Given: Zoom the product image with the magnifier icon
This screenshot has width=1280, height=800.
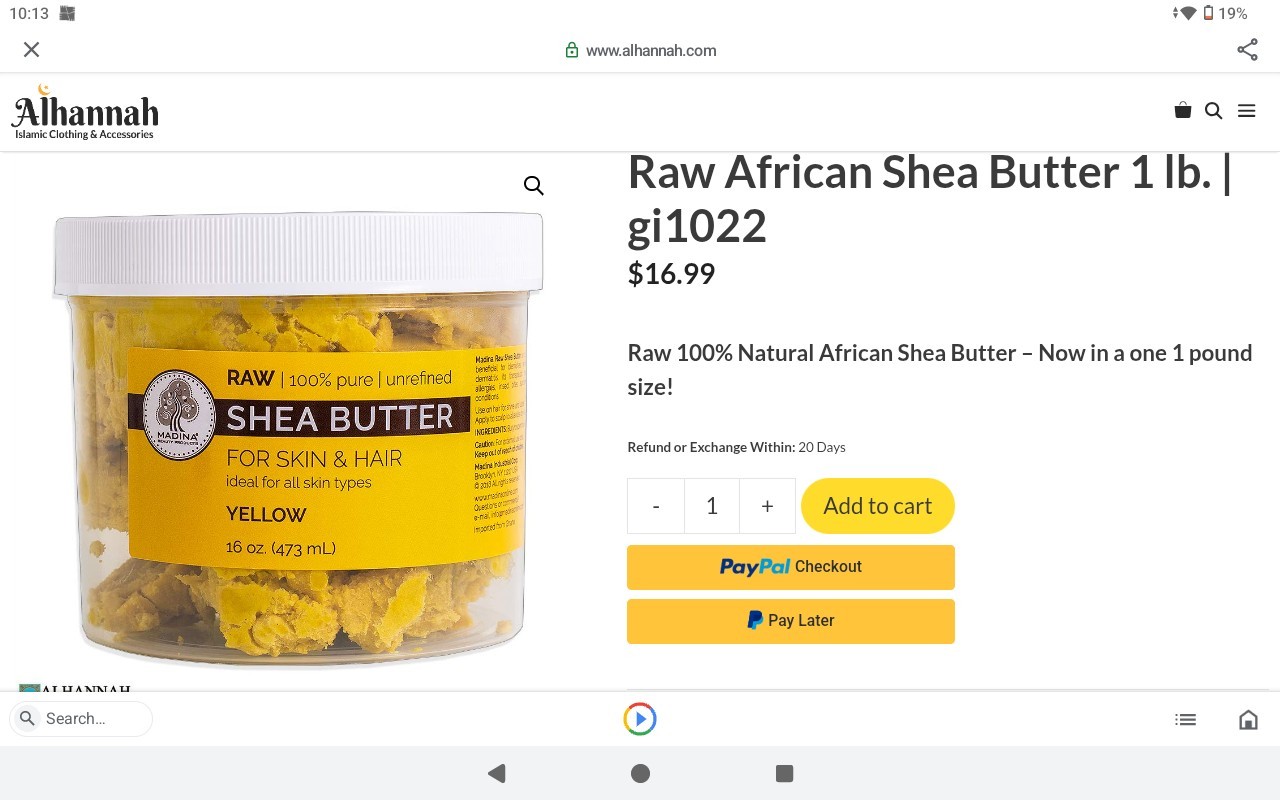Looking at the screenshot, I should (533, 185).
